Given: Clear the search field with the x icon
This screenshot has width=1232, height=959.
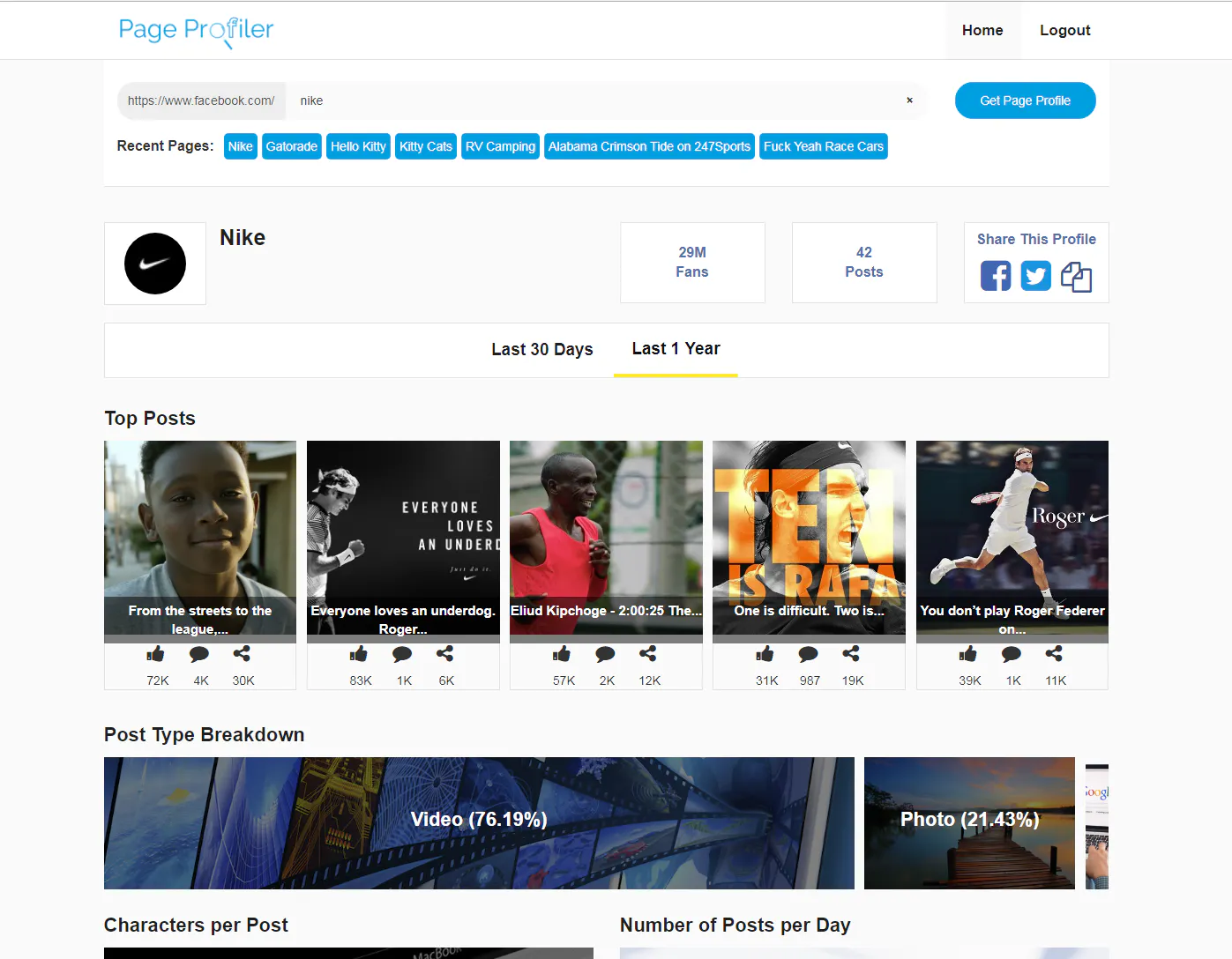Looking at the screenshot, I should (909, 100).
